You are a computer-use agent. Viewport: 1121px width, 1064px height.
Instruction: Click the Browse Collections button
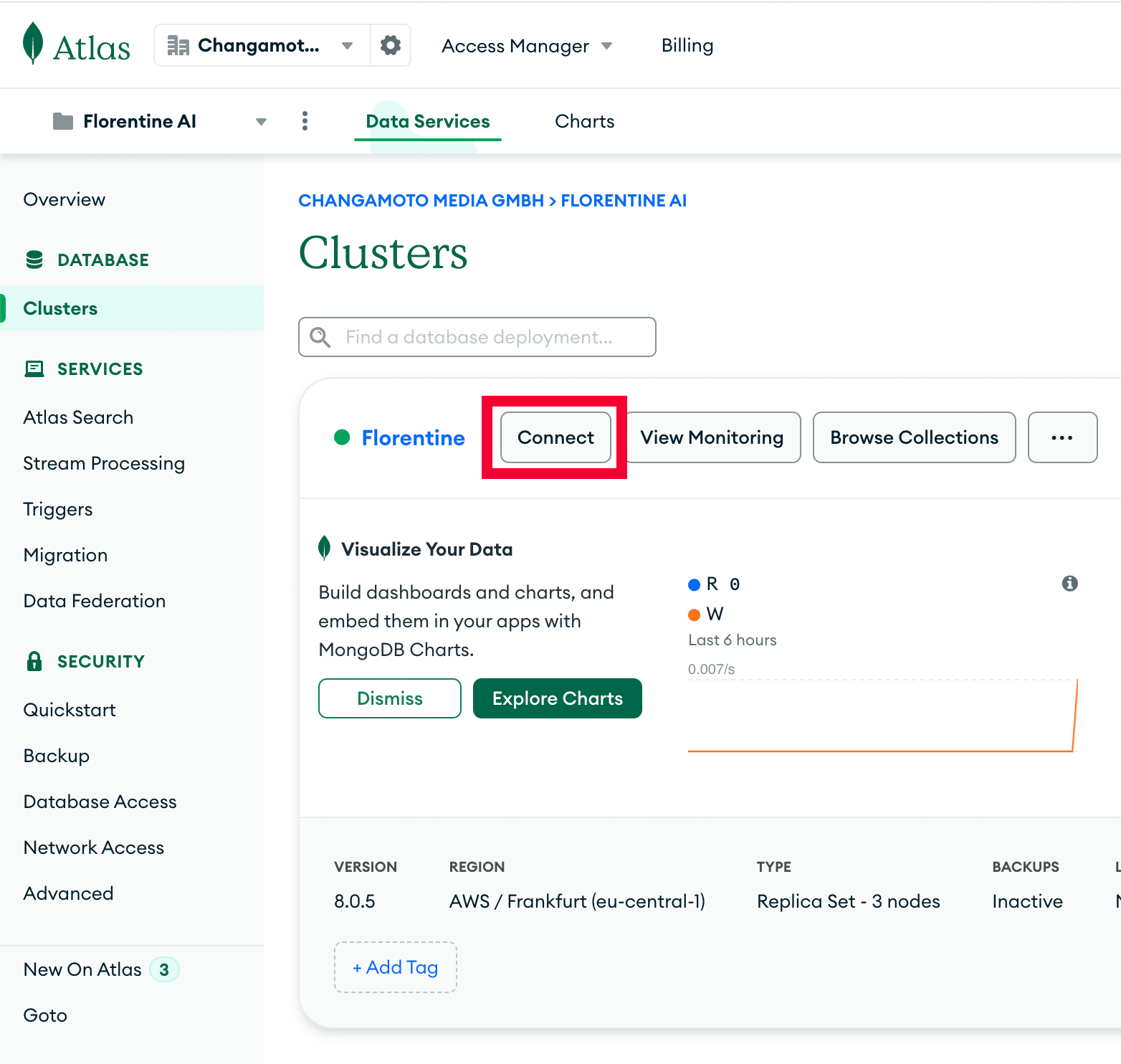[915, 437]
